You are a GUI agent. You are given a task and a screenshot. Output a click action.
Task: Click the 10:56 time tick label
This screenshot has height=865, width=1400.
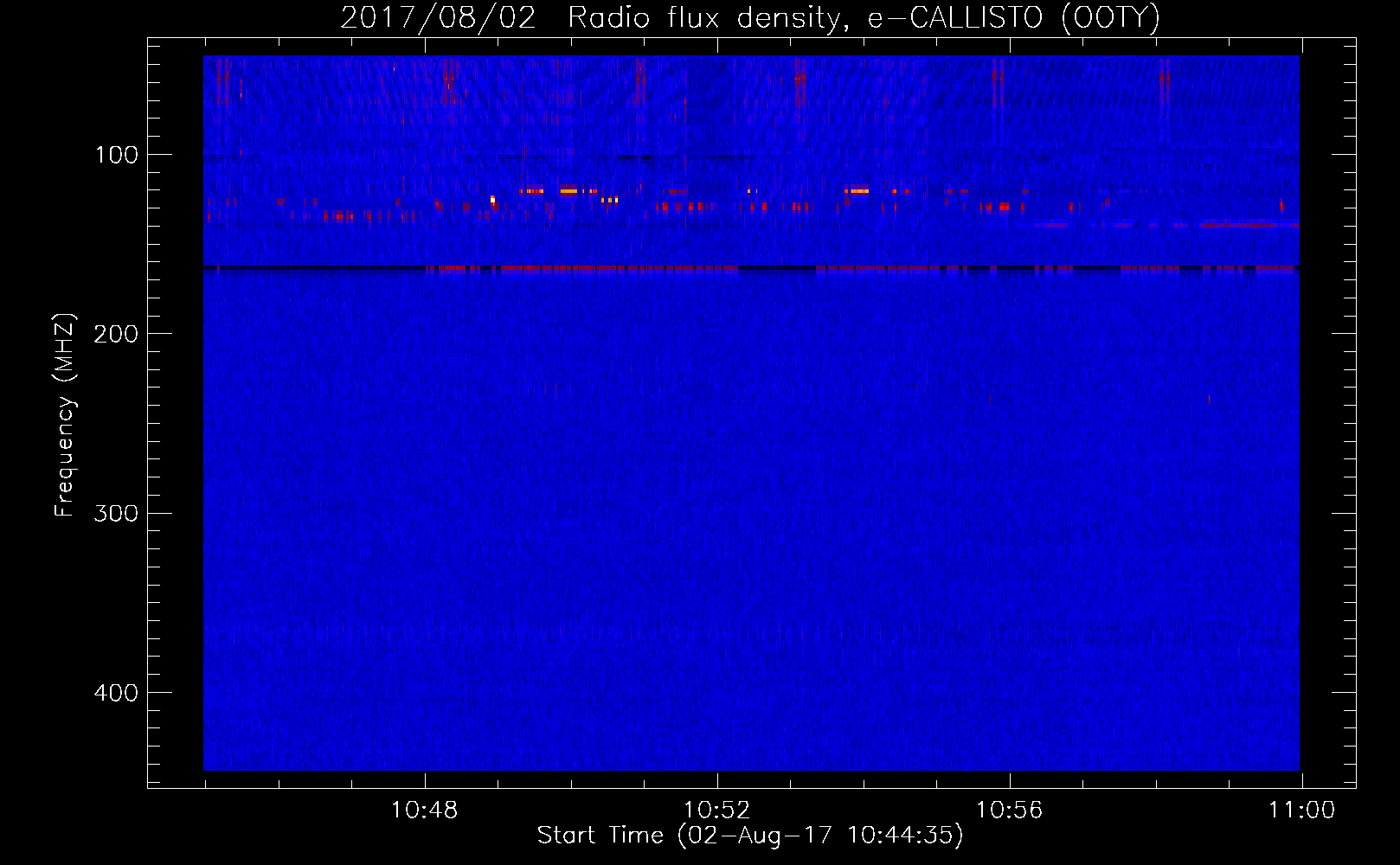coord(1010,811)
